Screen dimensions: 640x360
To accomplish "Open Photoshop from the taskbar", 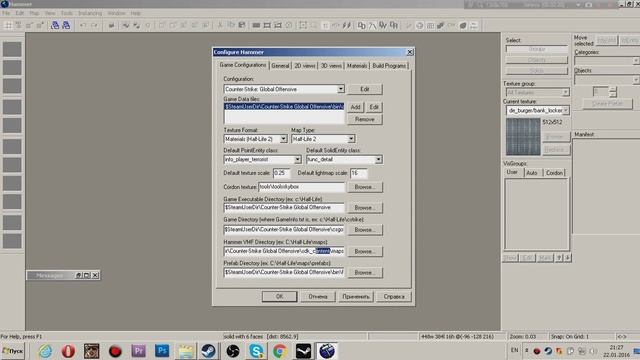I will pos(162,351).
